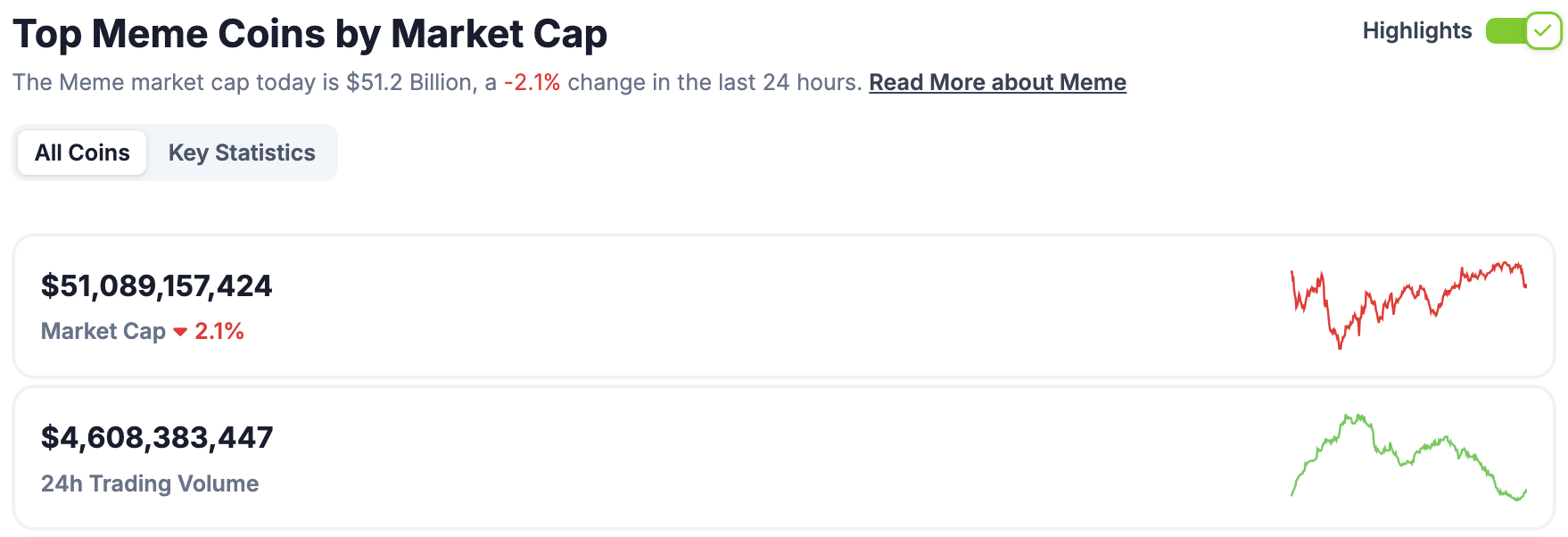
Task: Click the Highlights text label
Action: point(1416,31)
